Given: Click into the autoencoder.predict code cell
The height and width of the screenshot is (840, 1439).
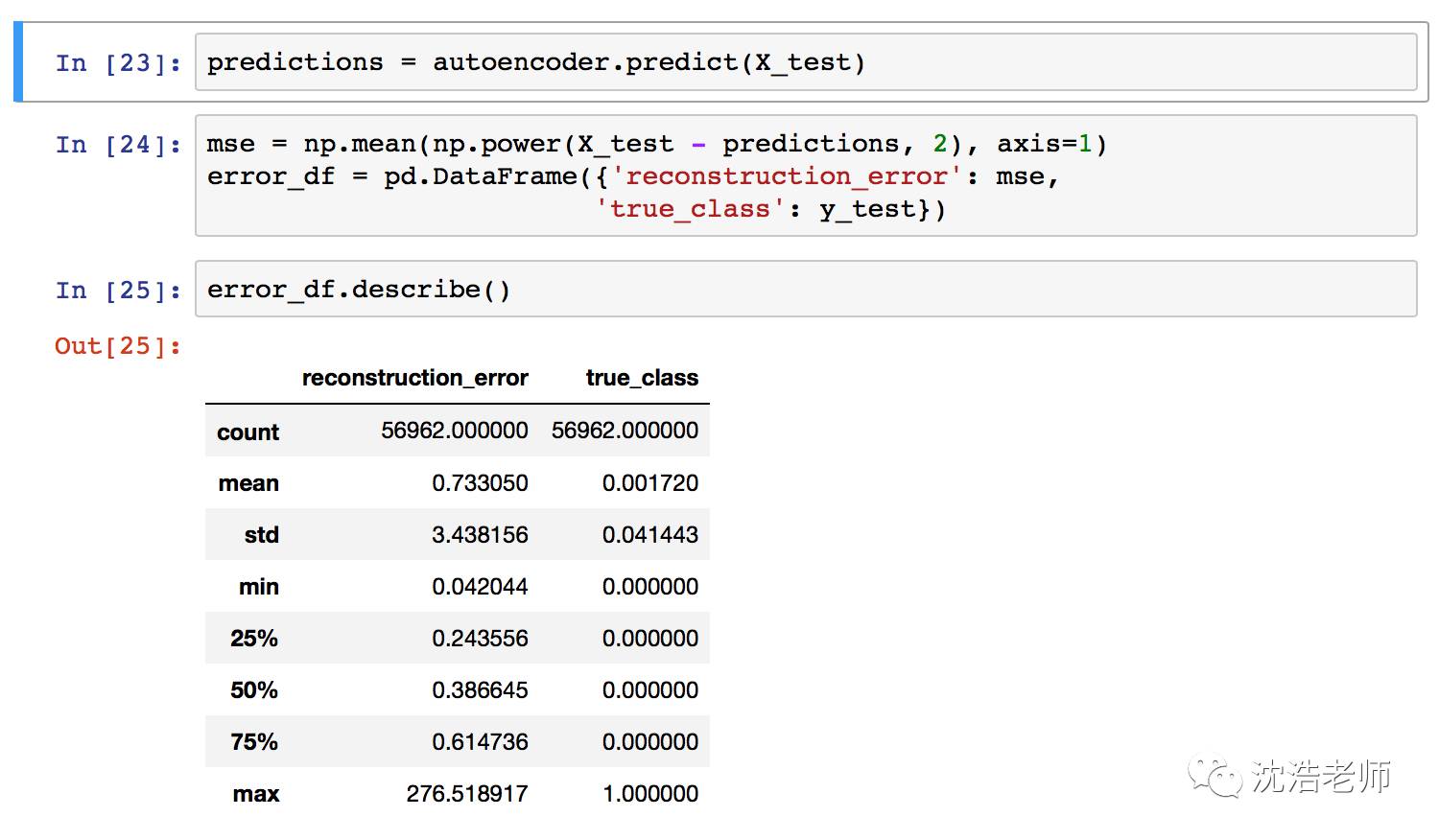Looking at the screenshot, I should point(804,63).
